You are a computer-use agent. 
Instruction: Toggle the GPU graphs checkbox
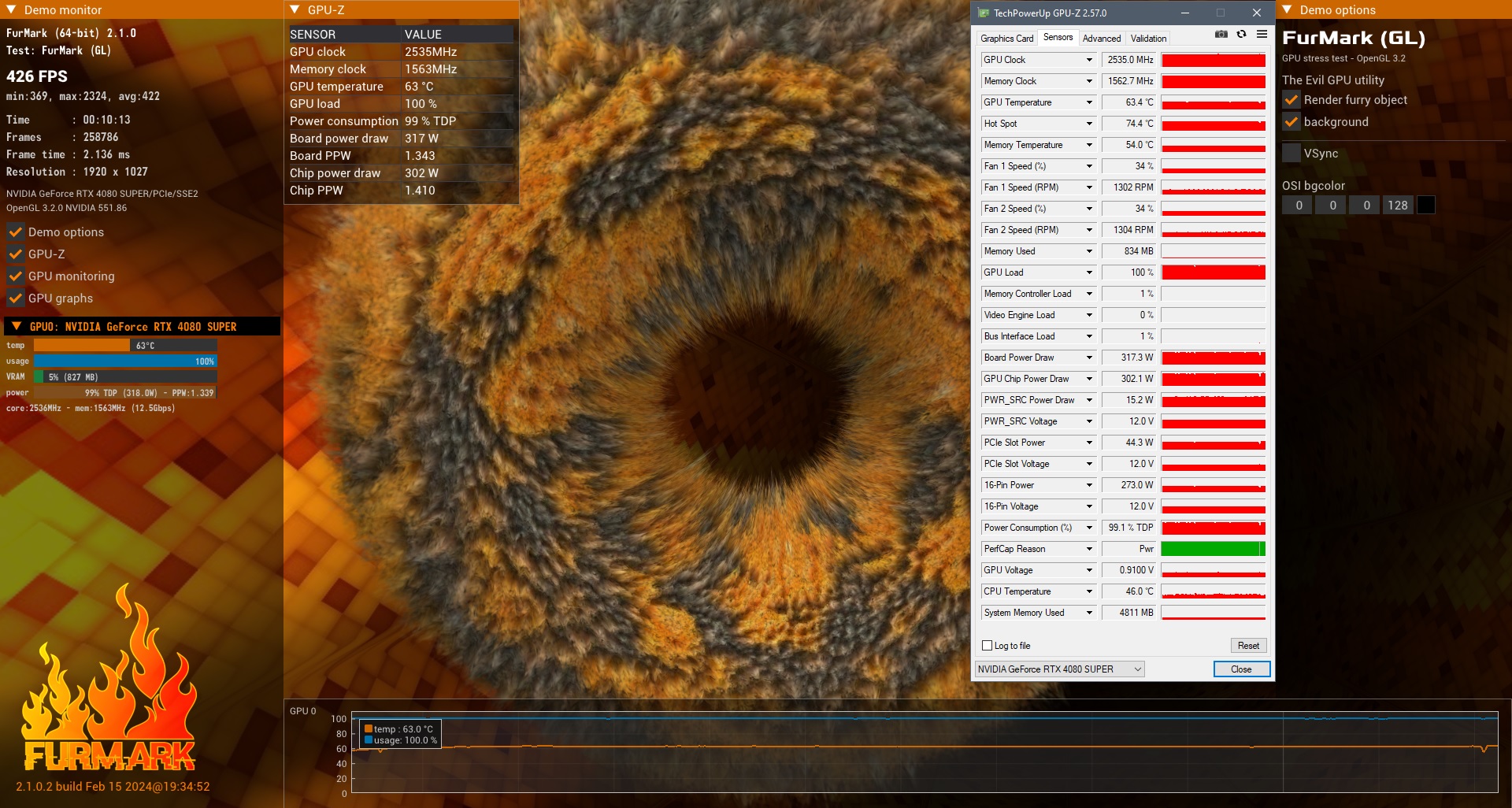point(15,298)
